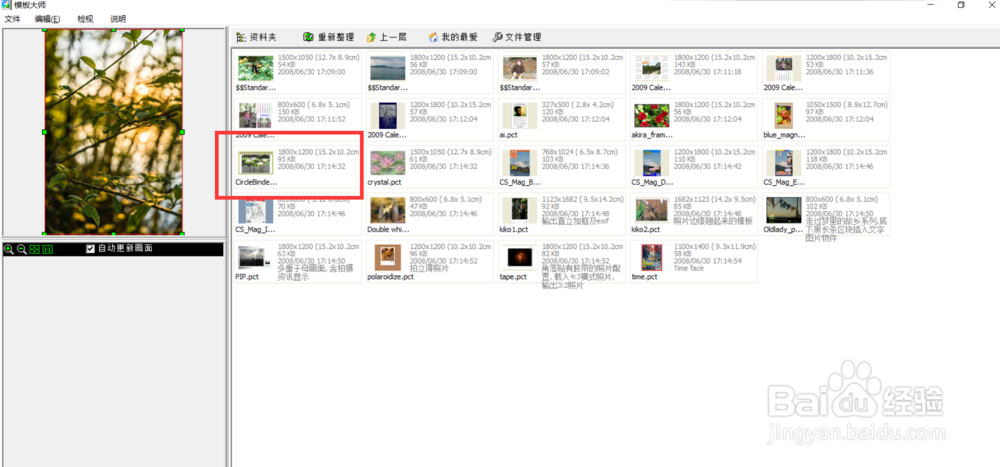Select PIP.pct template
The height and width of the screenshot is (467, 1000).
tap(298, 262)
